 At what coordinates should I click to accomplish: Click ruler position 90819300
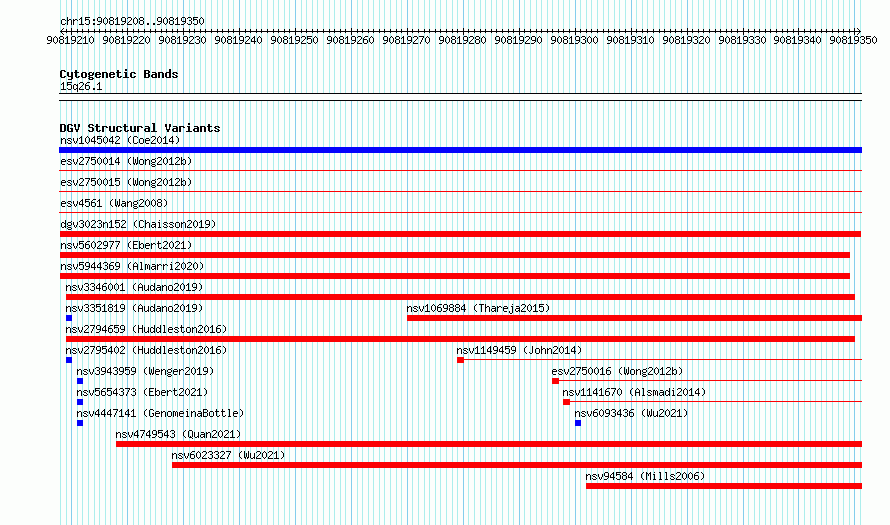point(574,40)
